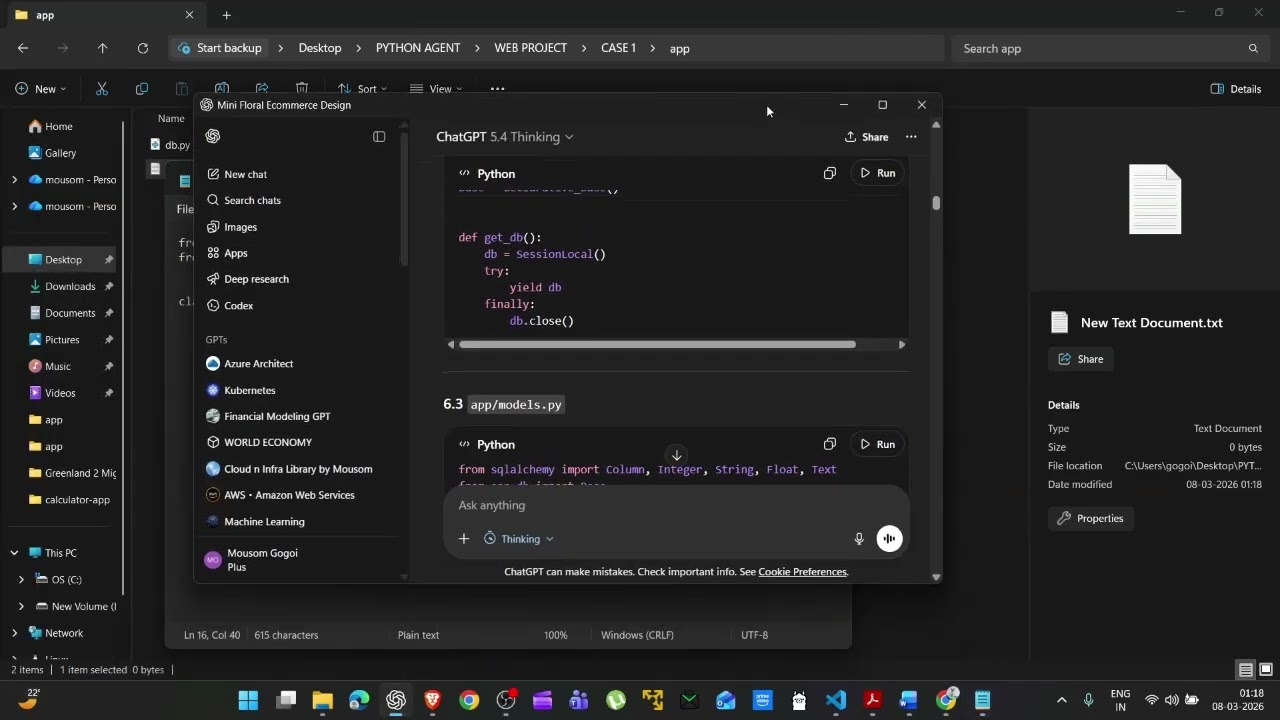
Task: Show hidden system tray icons
Action: pyautogui.click(x=1062, y=700)
